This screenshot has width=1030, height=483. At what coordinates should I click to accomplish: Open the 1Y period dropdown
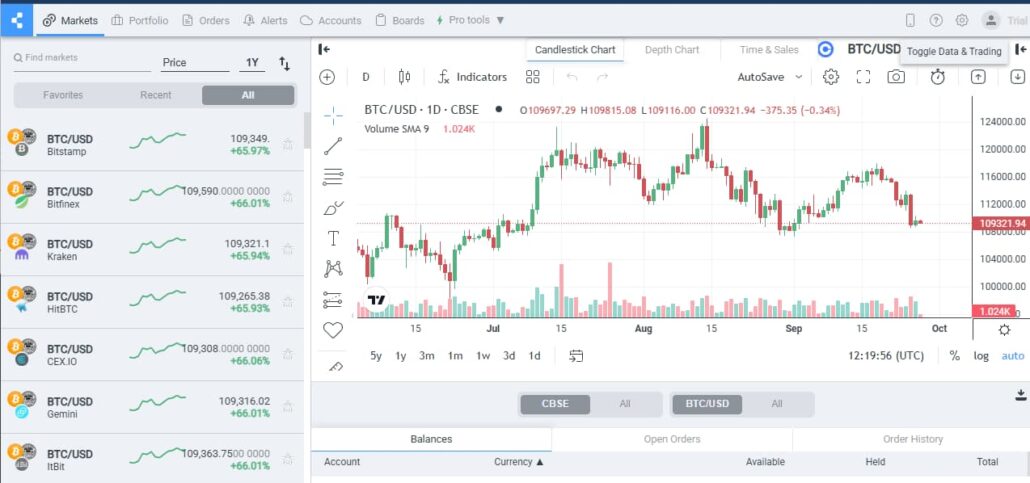[x=252, y=63]
